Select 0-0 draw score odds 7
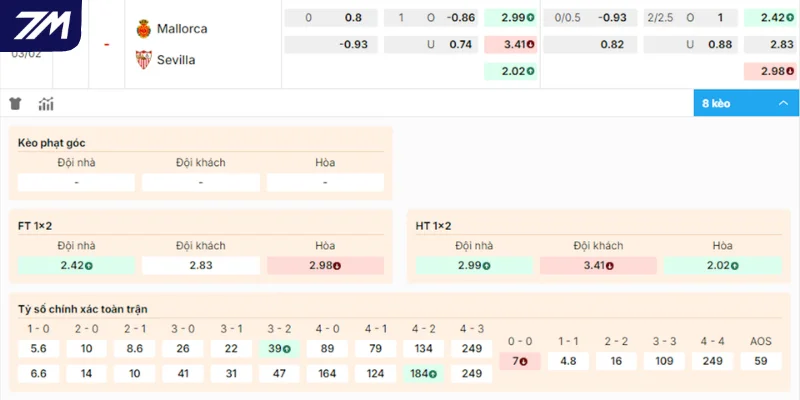800x400 pixels. (519, 361)
